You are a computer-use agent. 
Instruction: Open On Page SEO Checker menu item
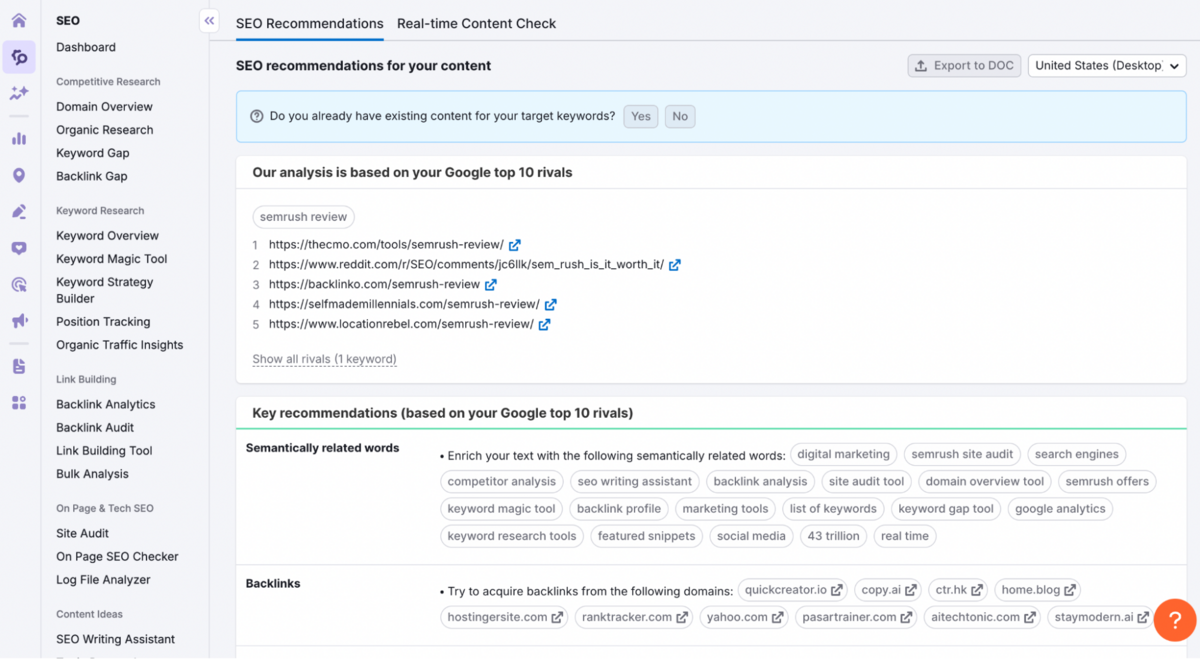(x=117, y=557)
